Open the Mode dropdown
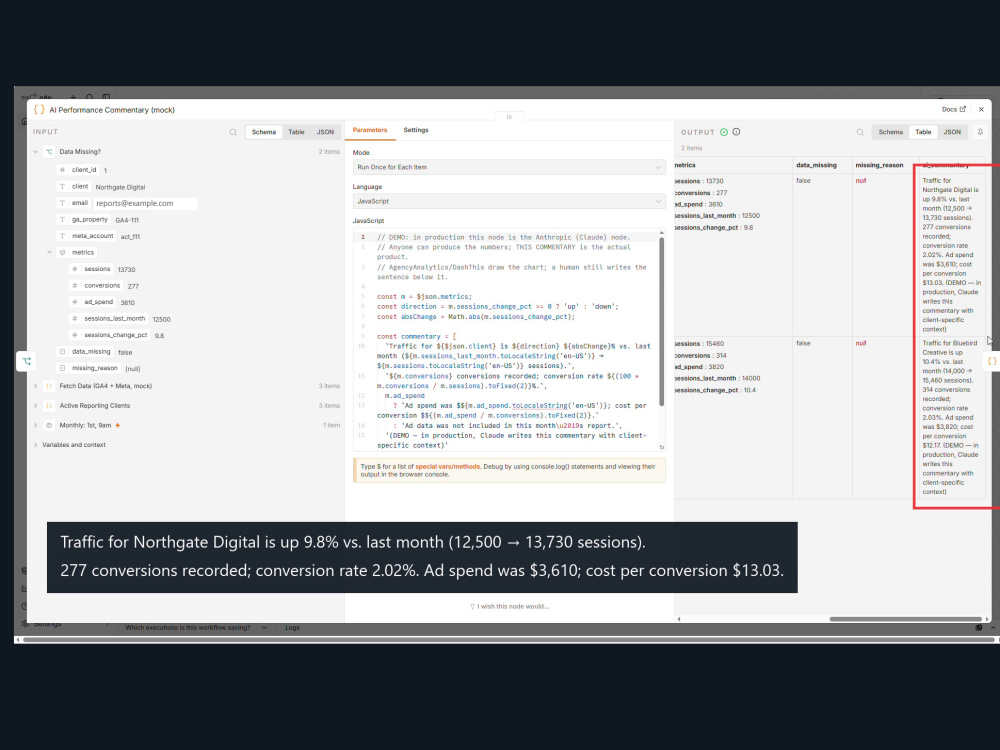The image size is (1000, 750). [x=509, y=167]
